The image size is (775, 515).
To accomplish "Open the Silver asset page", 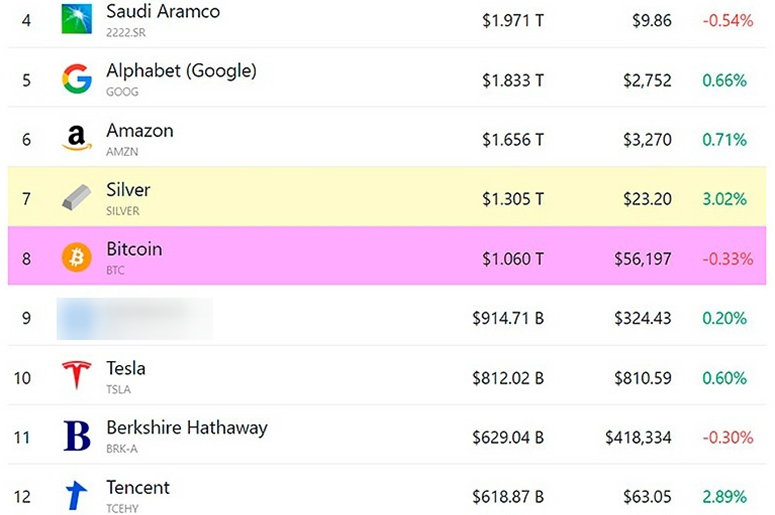I will [x=128, y=190].
